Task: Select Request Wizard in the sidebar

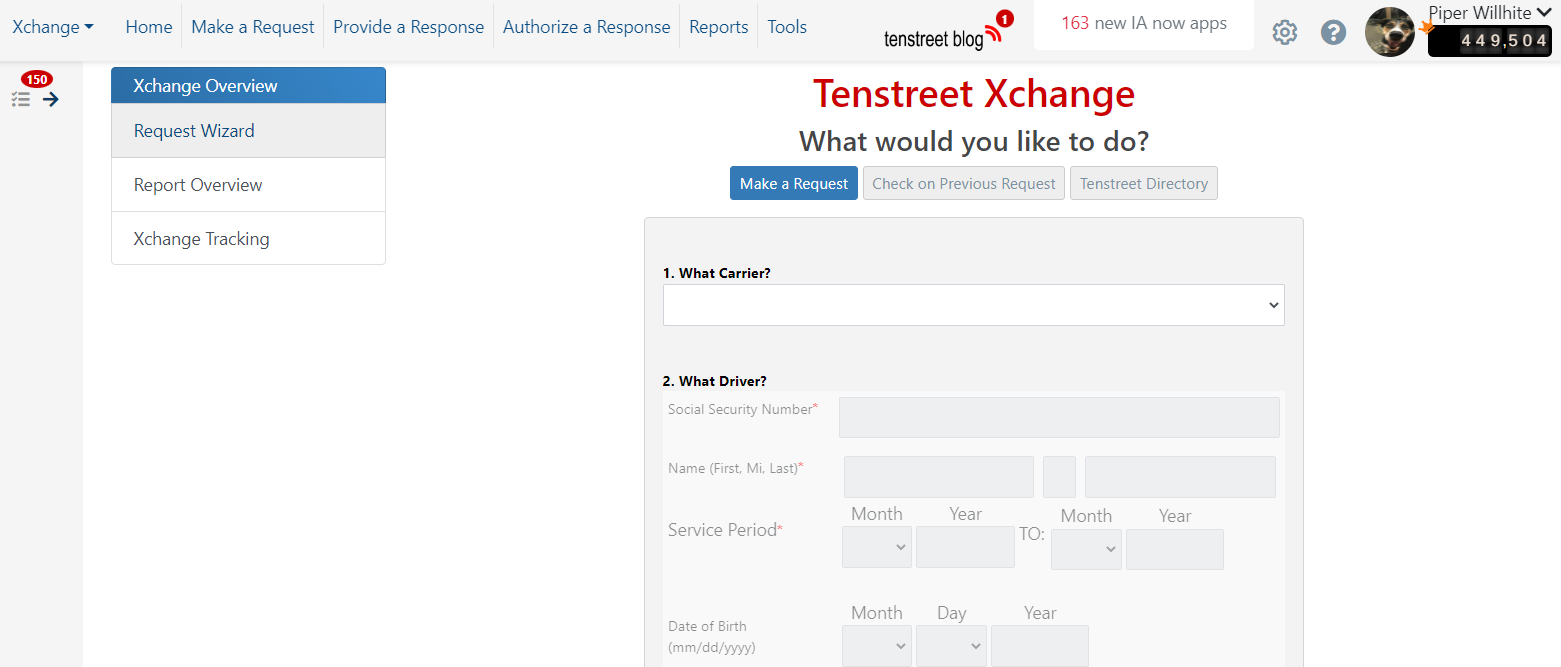Action: [x=248, y=131]
